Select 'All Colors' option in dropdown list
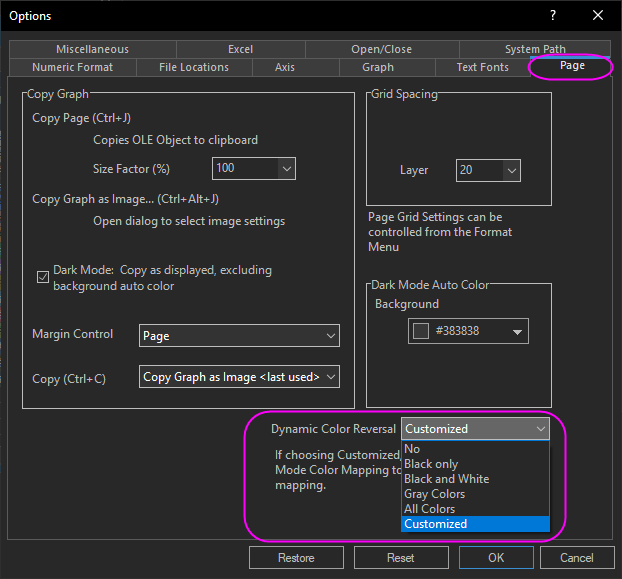 [x=429, y=509]
